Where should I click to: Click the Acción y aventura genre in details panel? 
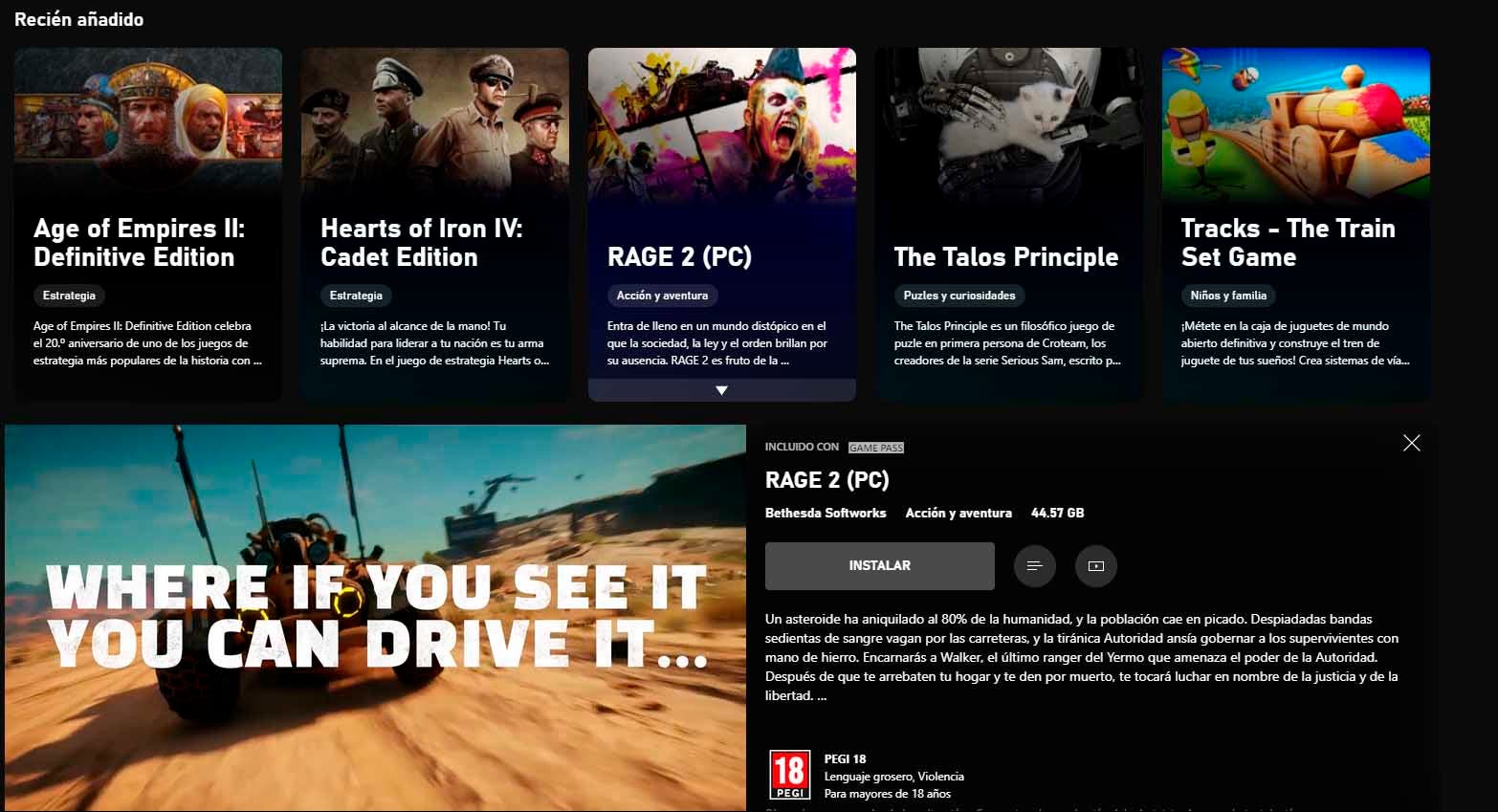click(x=958, y=514)
